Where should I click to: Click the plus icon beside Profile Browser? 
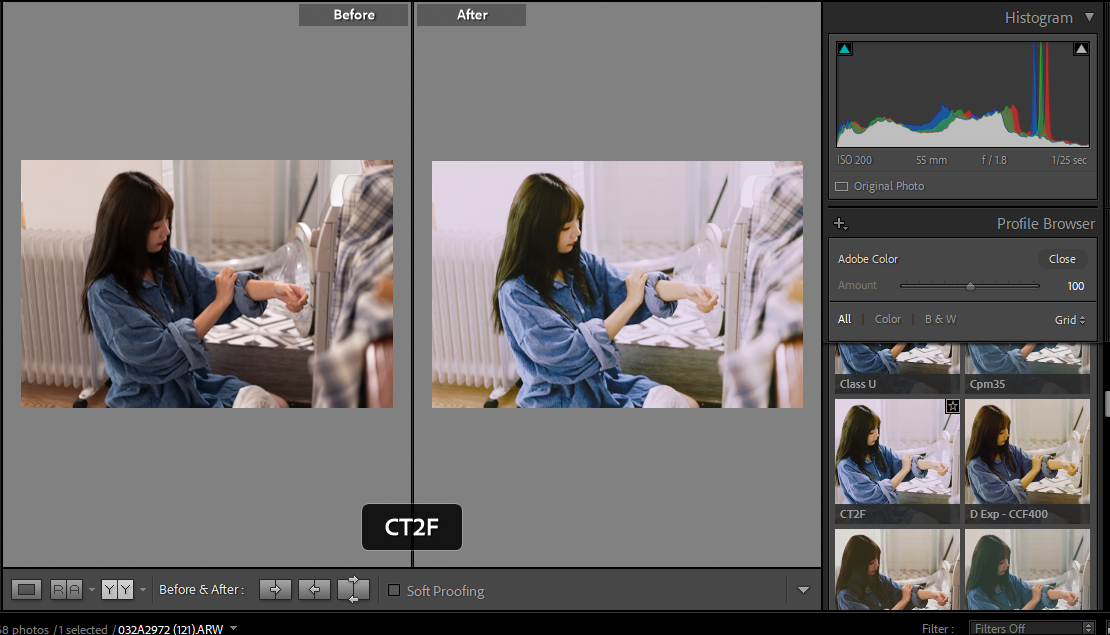point(840,224)
